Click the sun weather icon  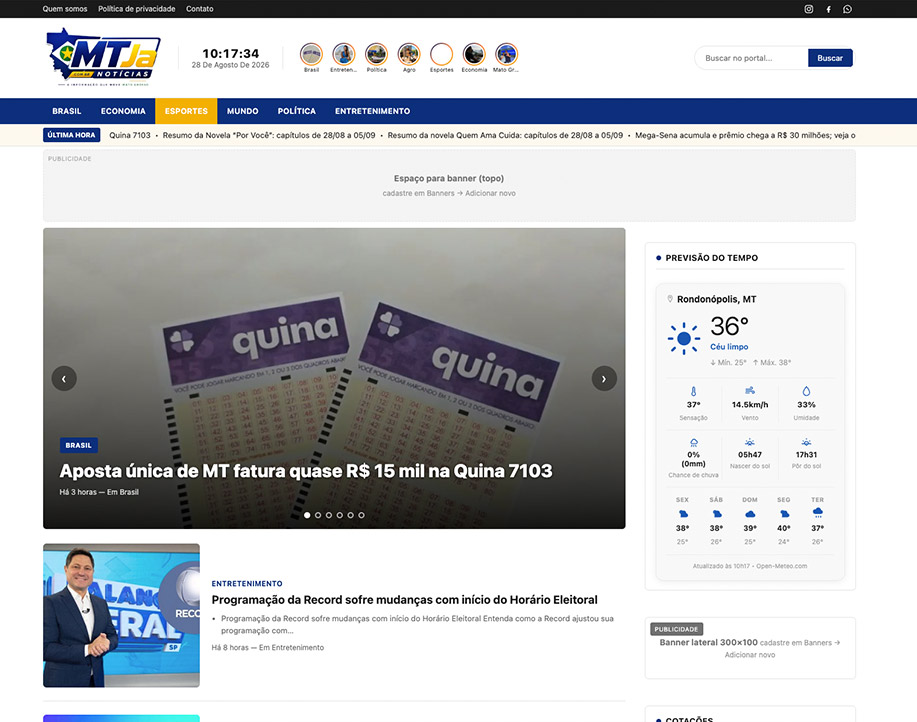(x=684, y=338)
